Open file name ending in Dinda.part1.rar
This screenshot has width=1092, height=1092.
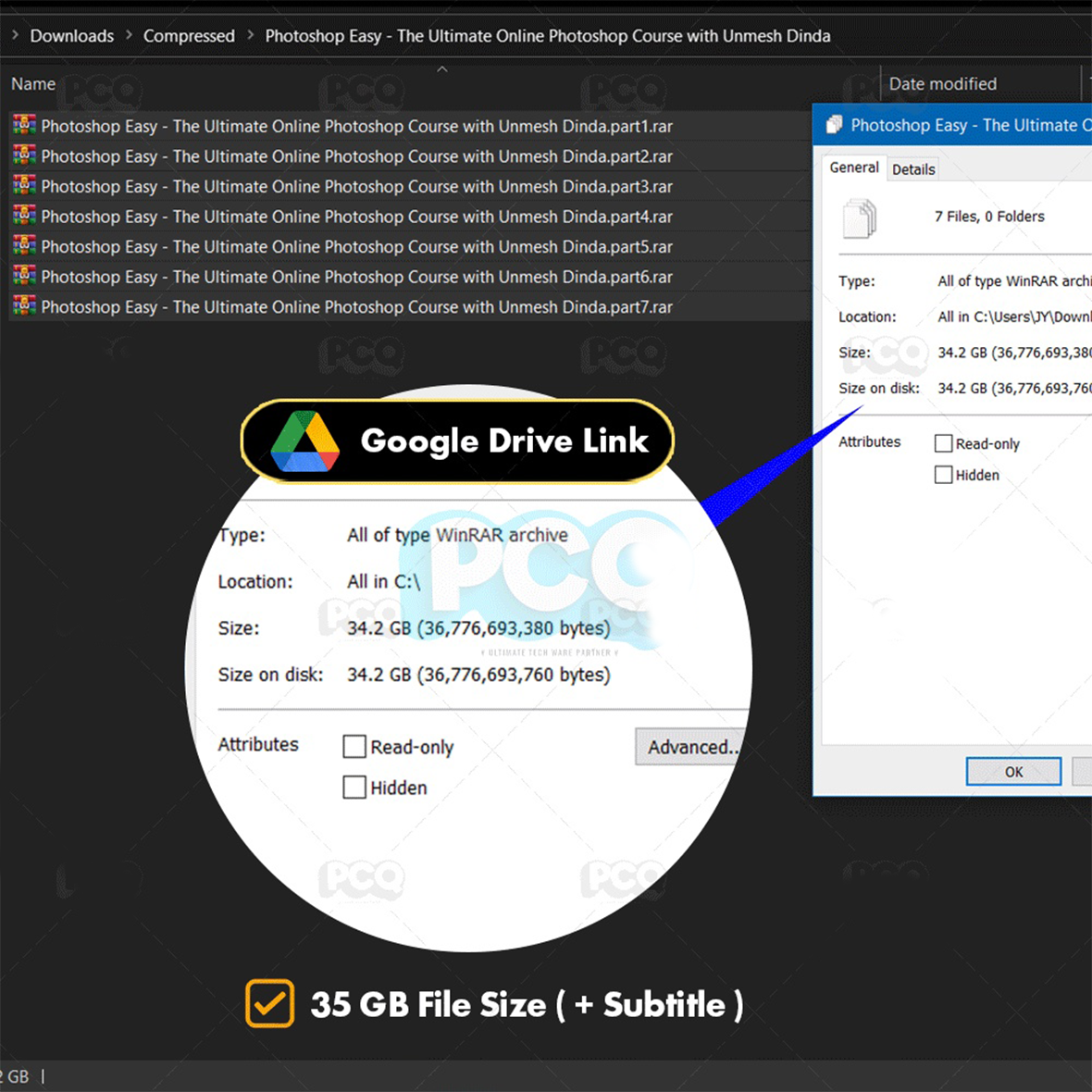tap(356, 126)
